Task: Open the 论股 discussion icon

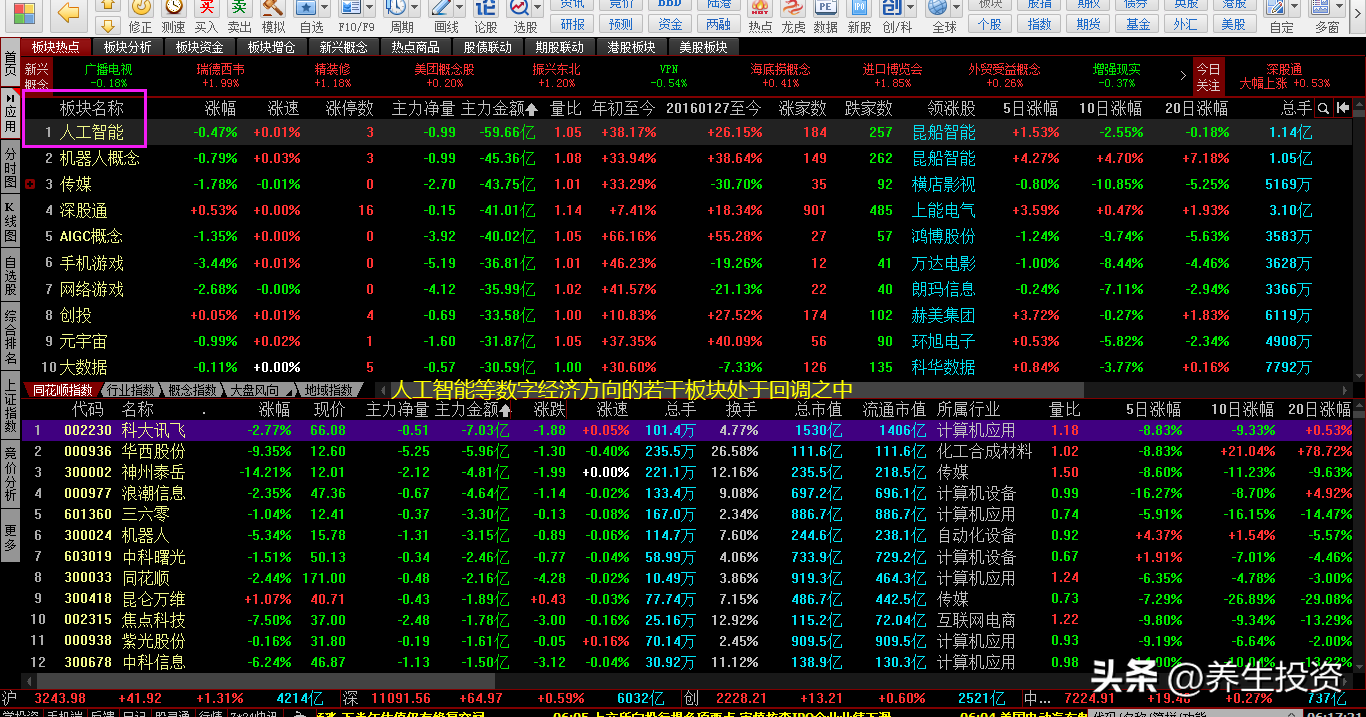Action: pos(485,8)
